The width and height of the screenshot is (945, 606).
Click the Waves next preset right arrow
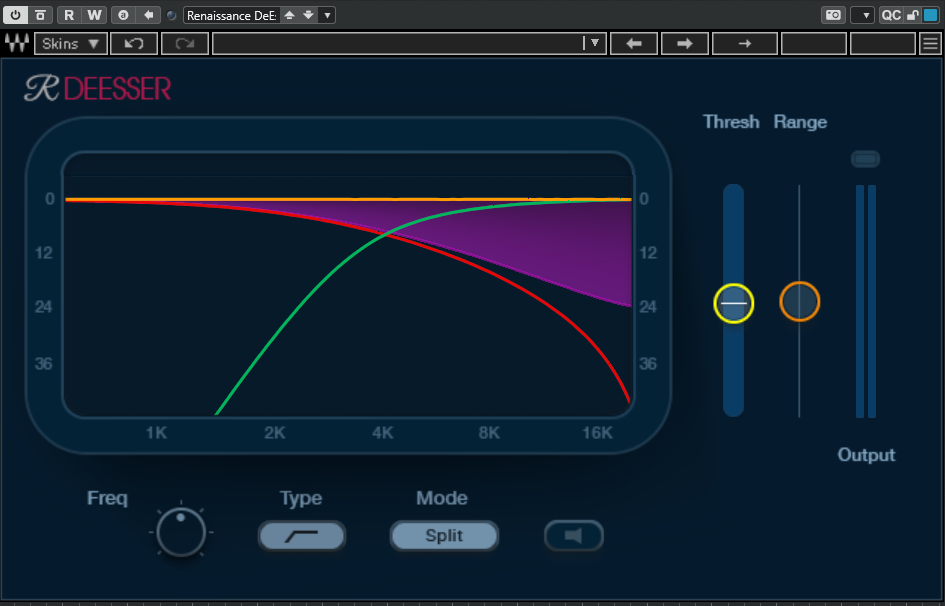685,44
